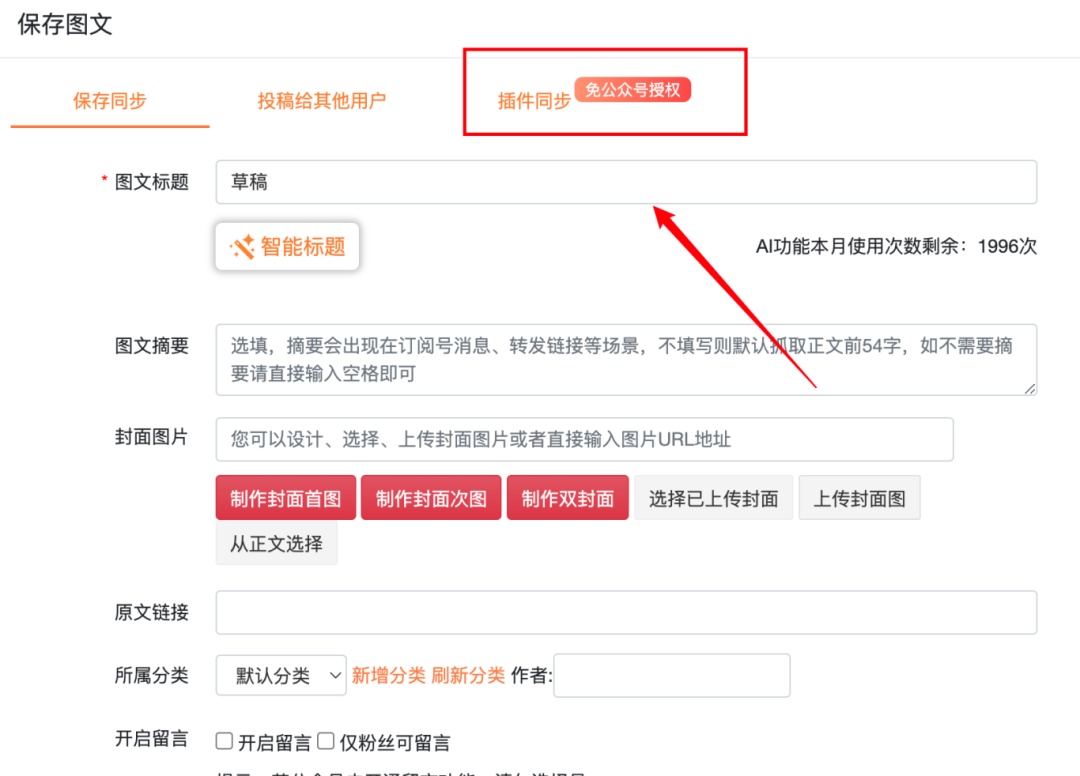Click the 新增分类 link
The width and height of the screenshot is (1080, 776).
click(x=388, y=676)
